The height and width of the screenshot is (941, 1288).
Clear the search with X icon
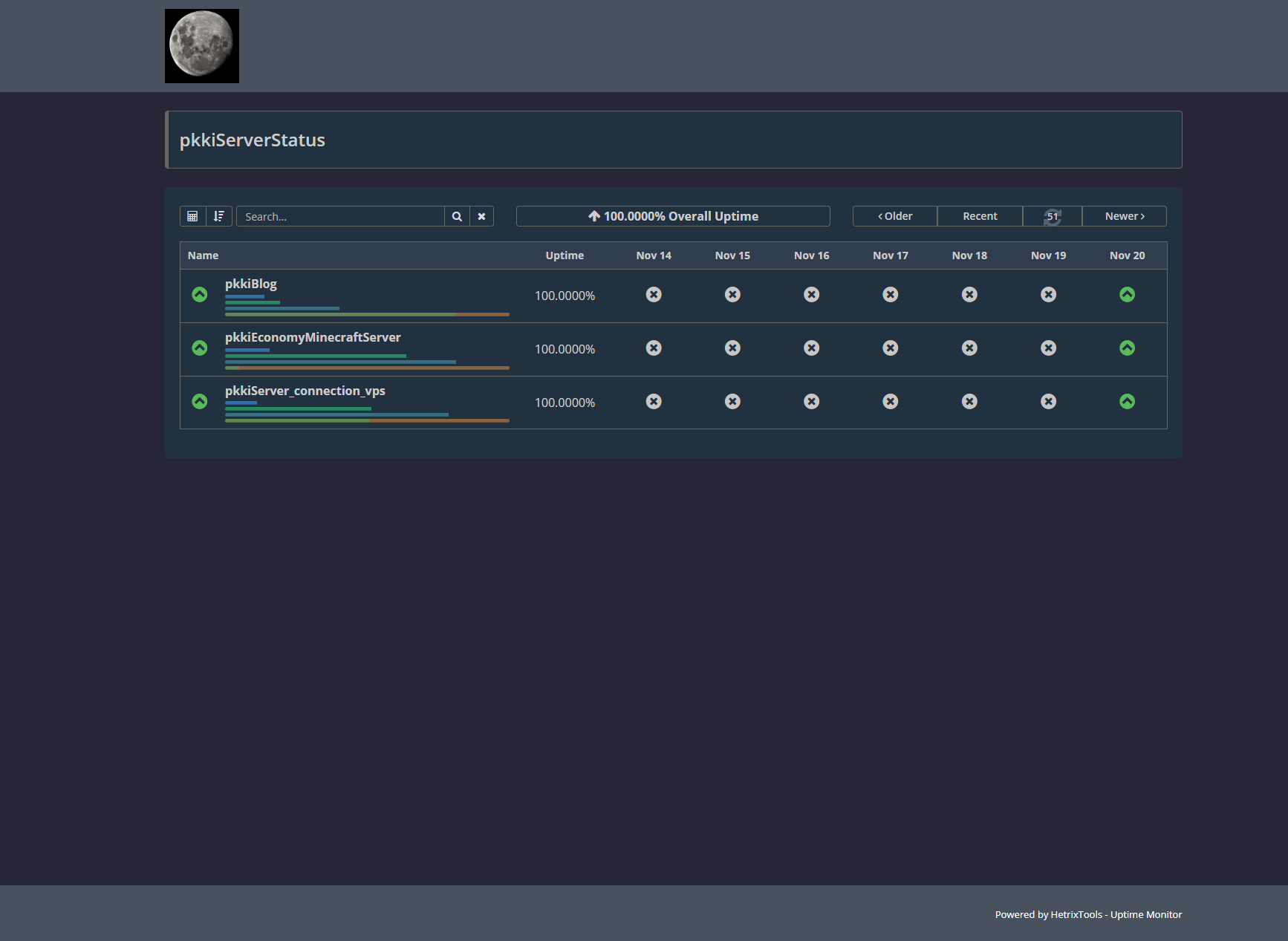(x=481, y=216)
